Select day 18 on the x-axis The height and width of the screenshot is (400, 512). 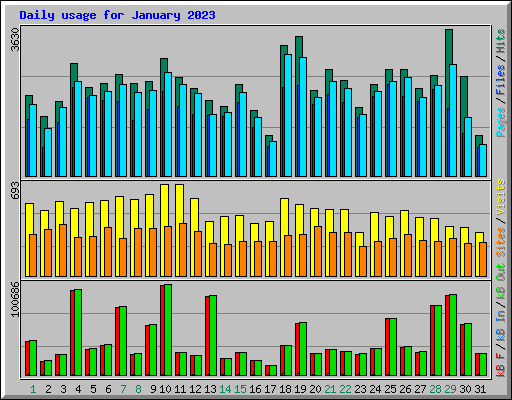[x=285, y=389]
